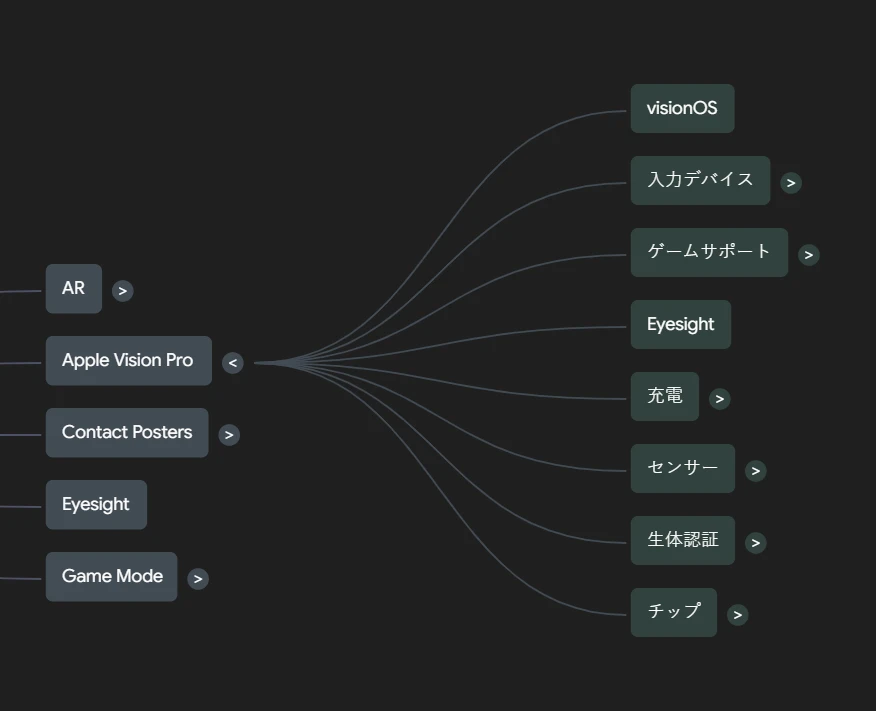Screen dimensions: 876x711
Task: Open the チップ node
Action: 673,613
